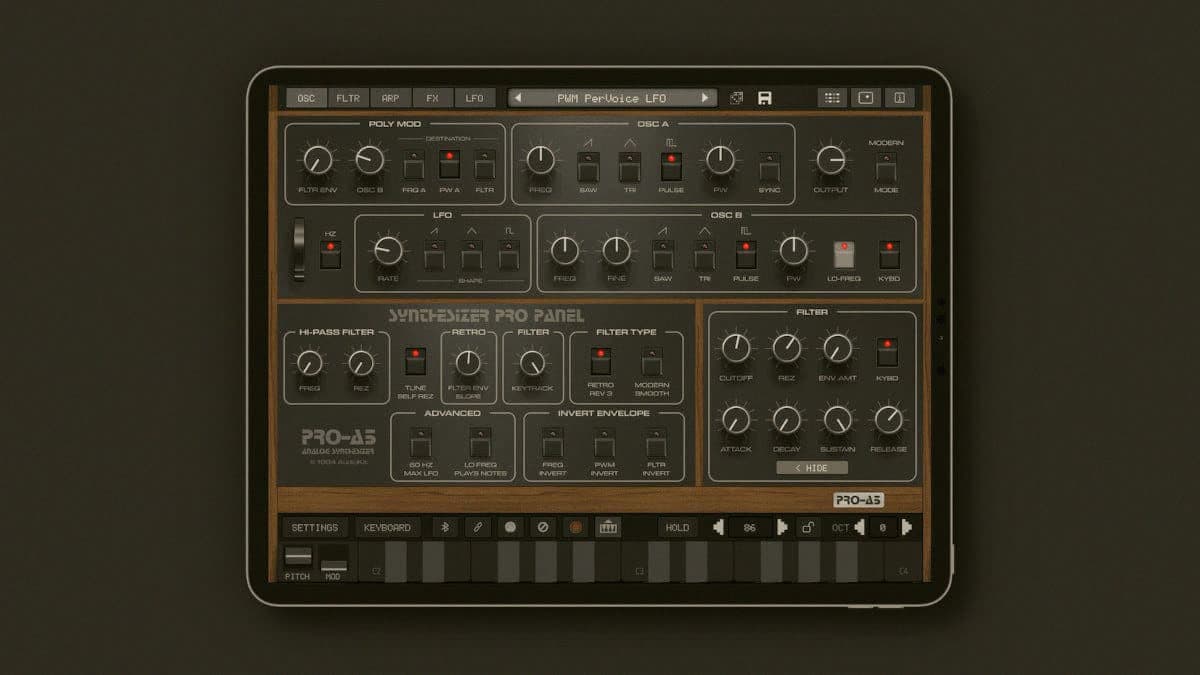This screenshot has width=1200, height=675.
Task: Click the OUTPUT volume knob
Action: pyautogui.click(x=831, y=160)
